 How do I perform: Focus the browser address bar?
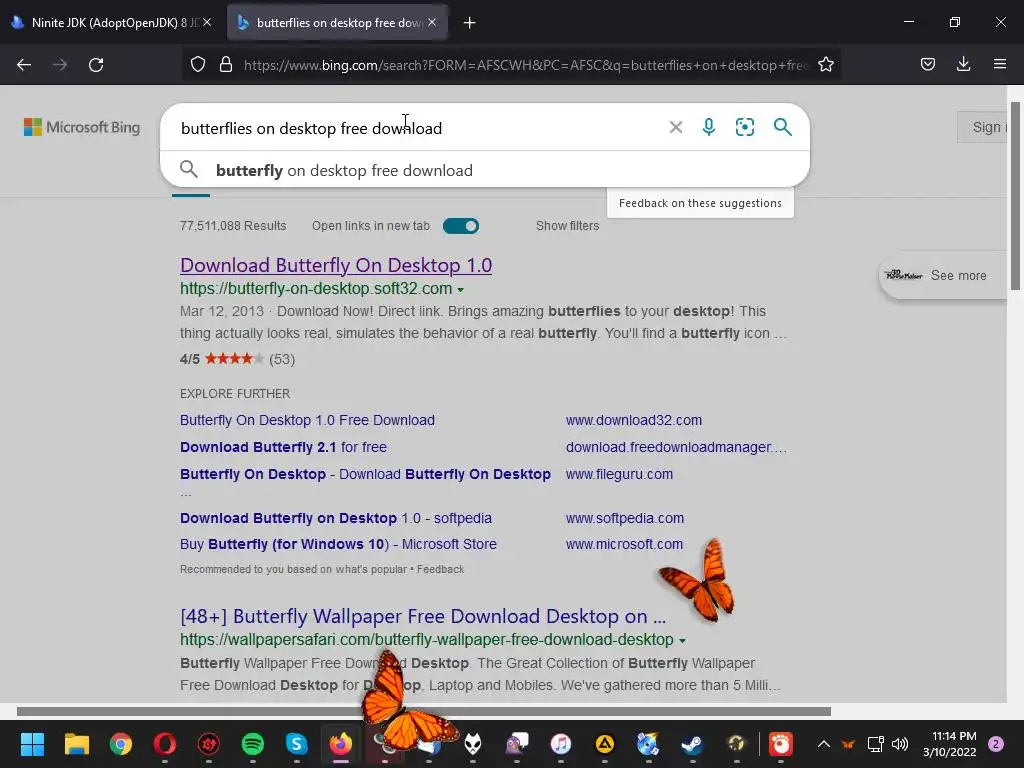click(x=526, y=65)
